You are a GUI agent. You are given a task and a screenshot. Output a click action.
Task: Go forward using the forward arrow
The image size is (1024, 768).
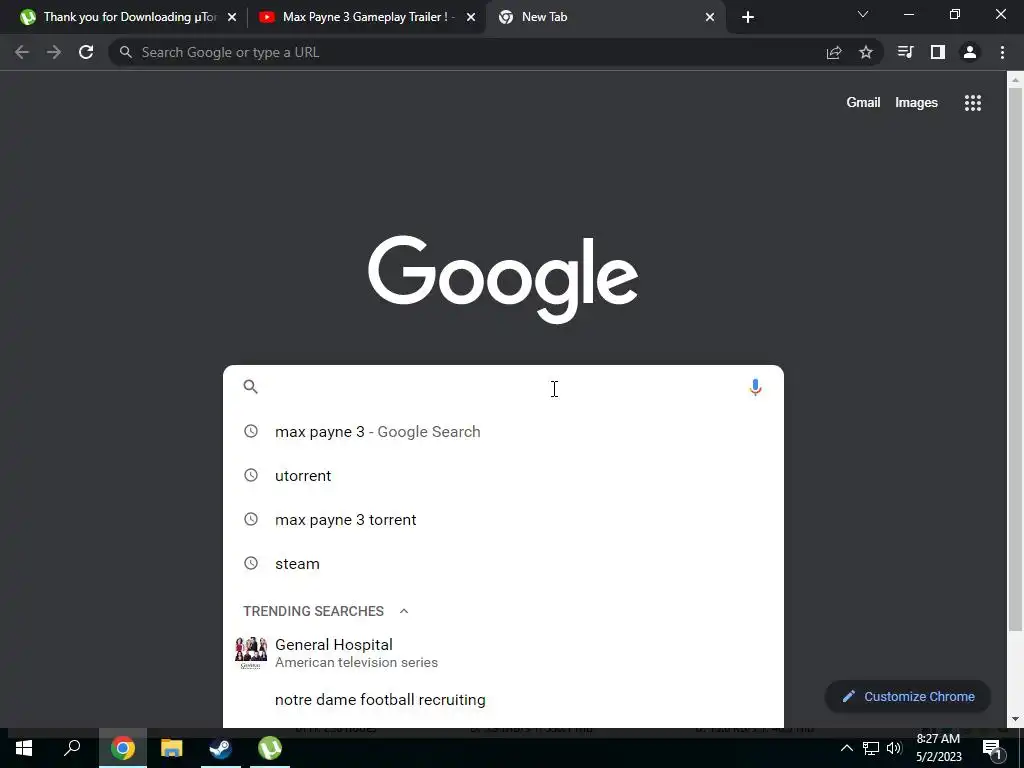pos(54,52)
